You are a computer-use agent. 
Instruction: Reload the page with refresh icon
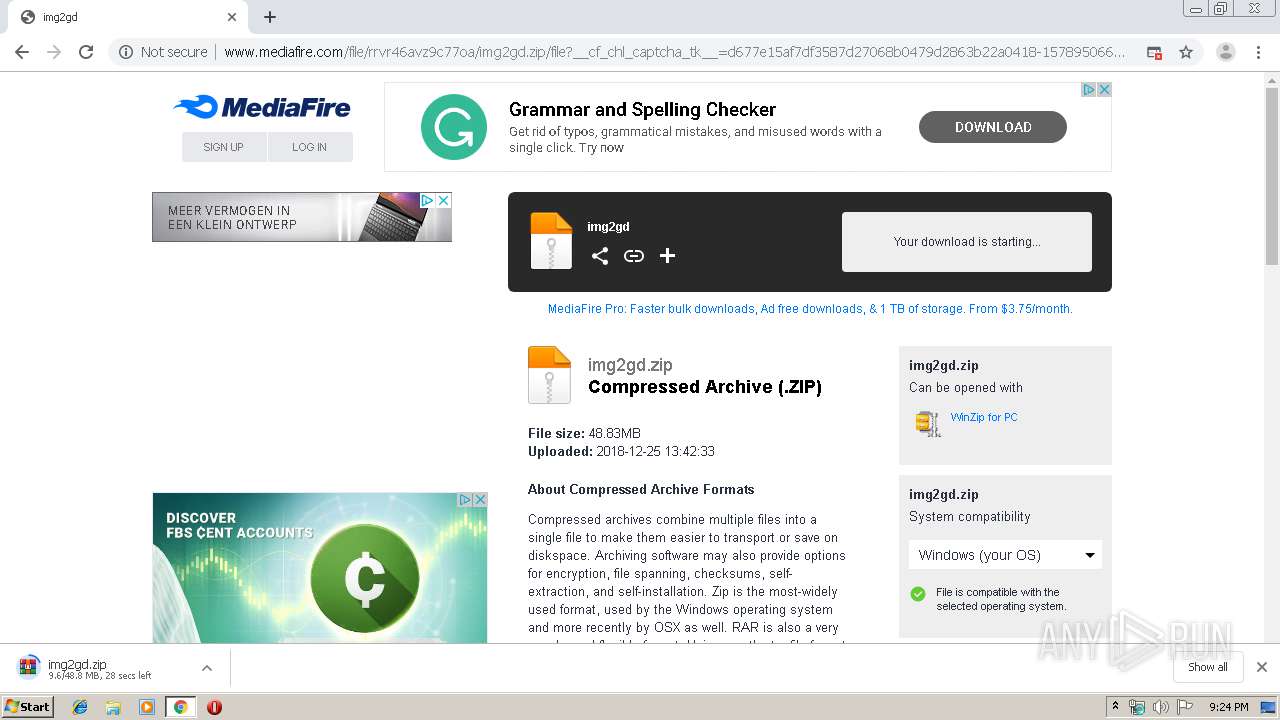(86, 52)
